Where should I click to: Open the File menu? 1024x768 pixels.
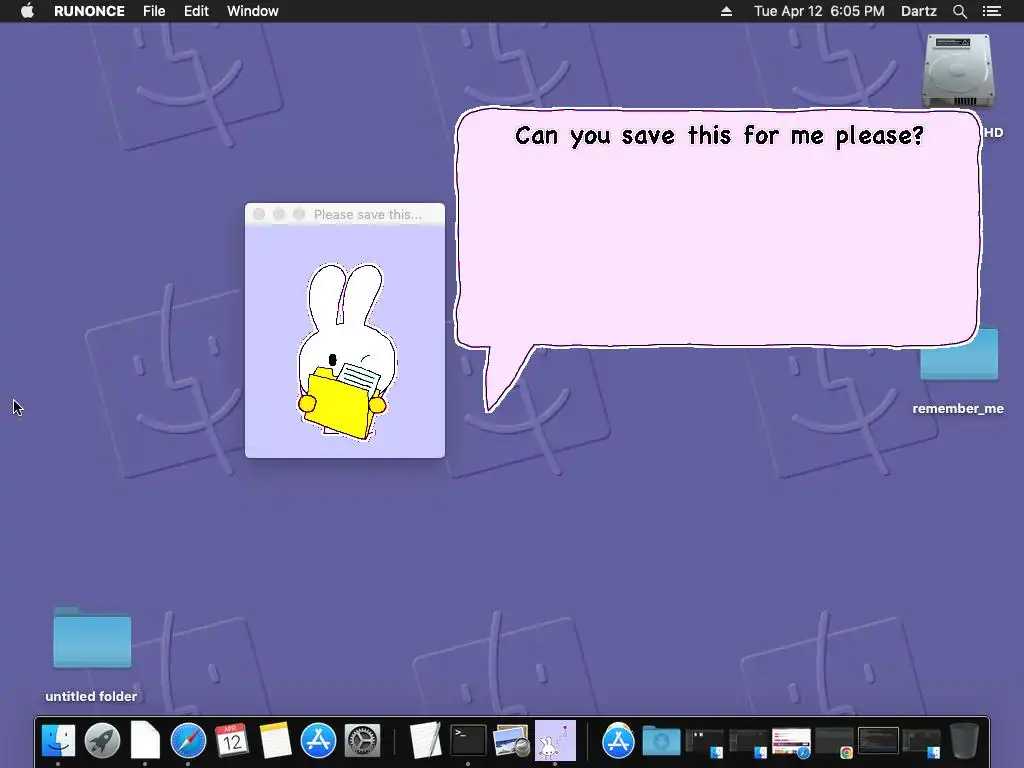154,11
